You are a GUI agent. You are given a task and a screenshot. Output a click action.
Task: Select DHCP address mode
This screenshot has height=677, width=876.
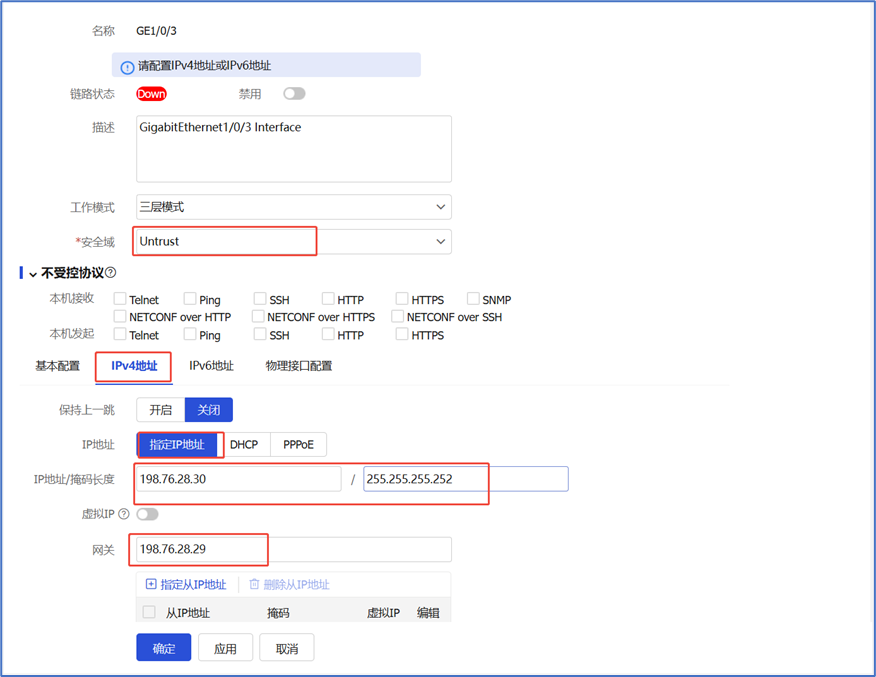point(244,445)
